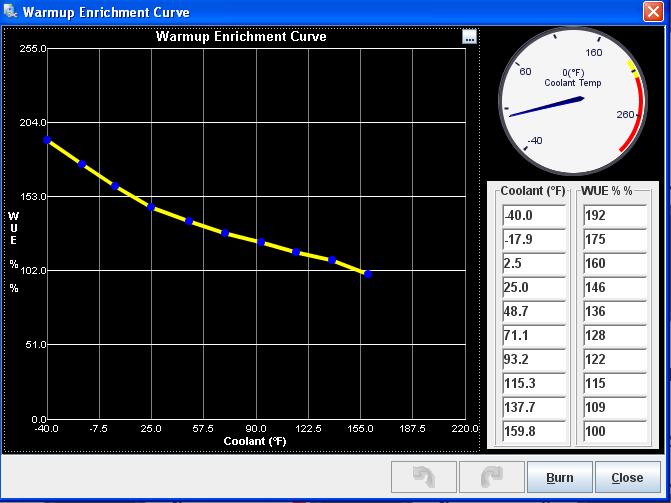Viewport: 671px width, 503px height.
Task: Select the first curve point at -40°F
Action: (x=47, y=140)
